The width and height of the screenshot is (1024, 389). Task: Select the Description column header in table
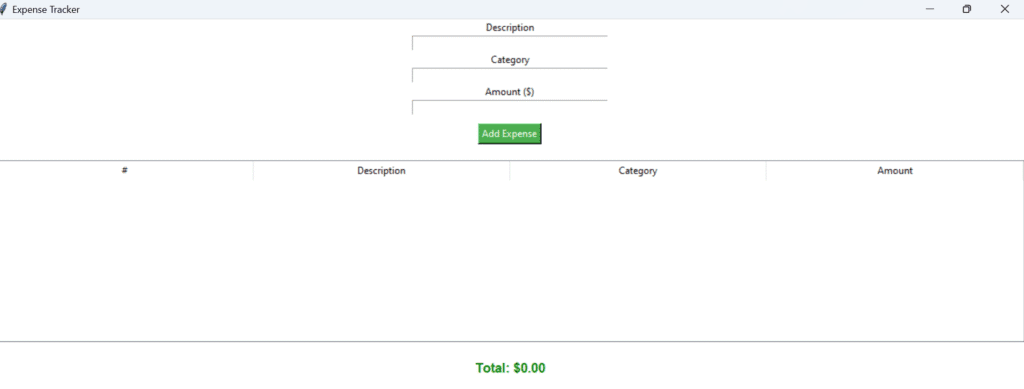pos(381,171)
